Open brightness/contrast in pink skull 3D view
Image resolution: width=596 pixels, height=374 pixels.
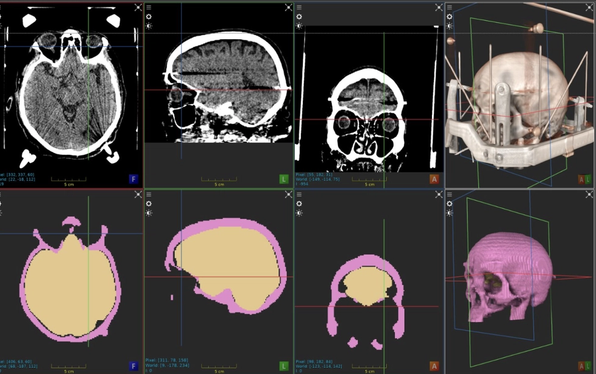(450, 213)
